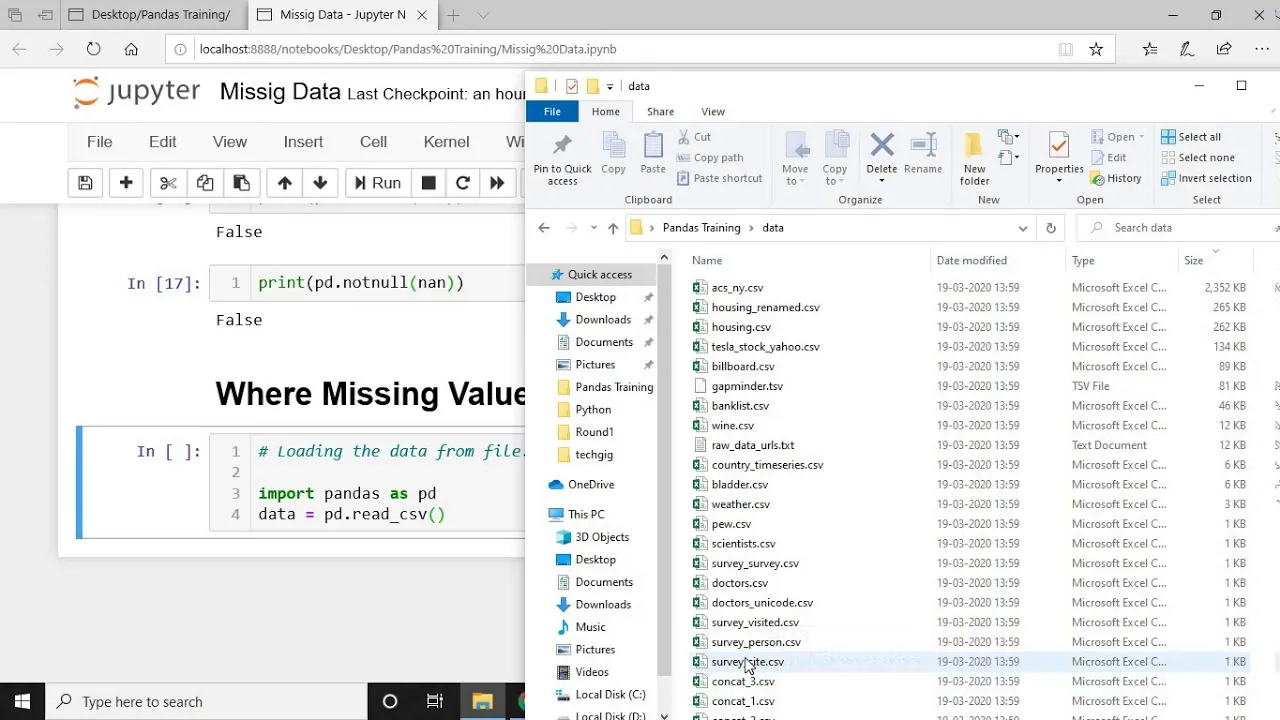Click History in the Open group
The height and width of the screenshot is (720, 1280).
pyautogui.click(x=1116, y=178)
